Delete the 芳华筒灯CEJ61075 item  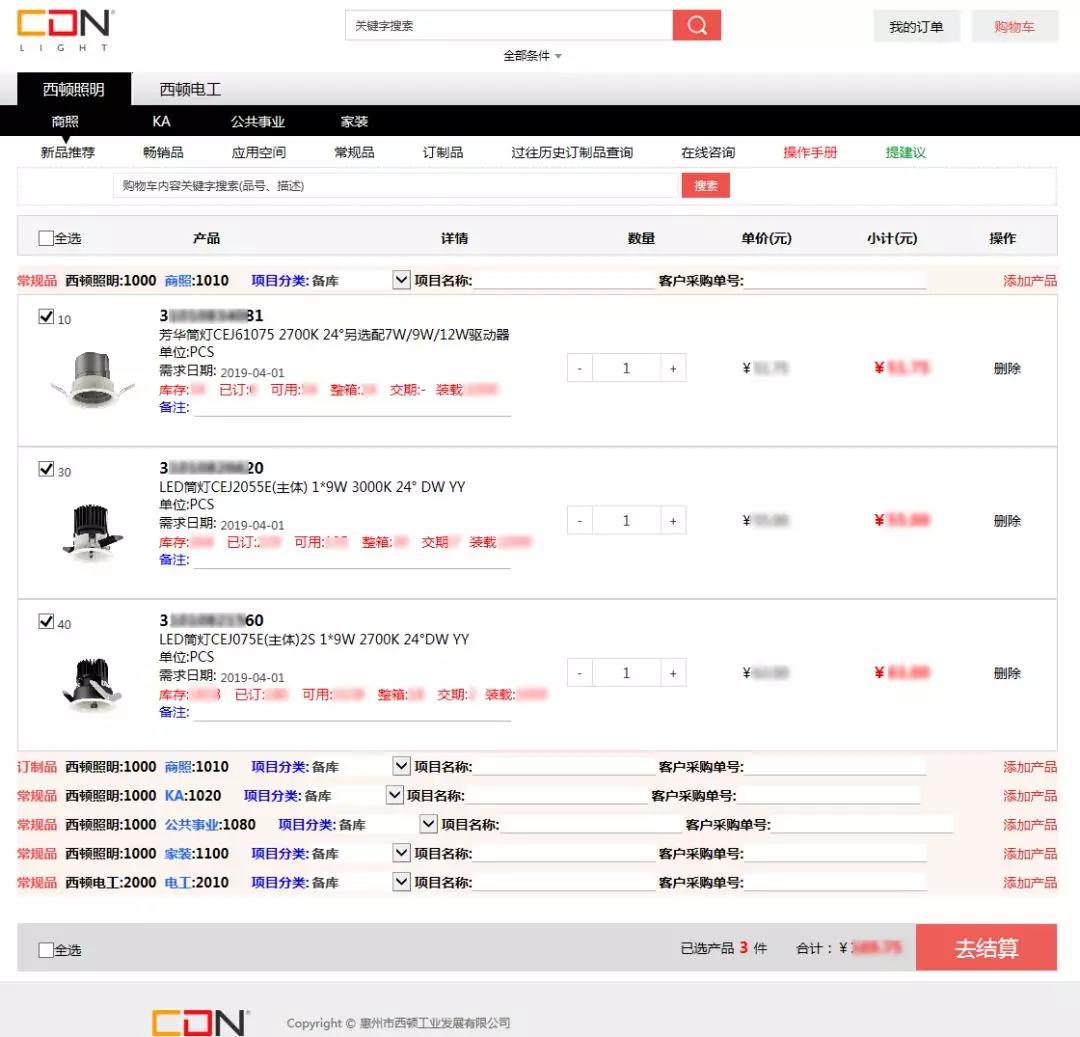pos(1007,368)
